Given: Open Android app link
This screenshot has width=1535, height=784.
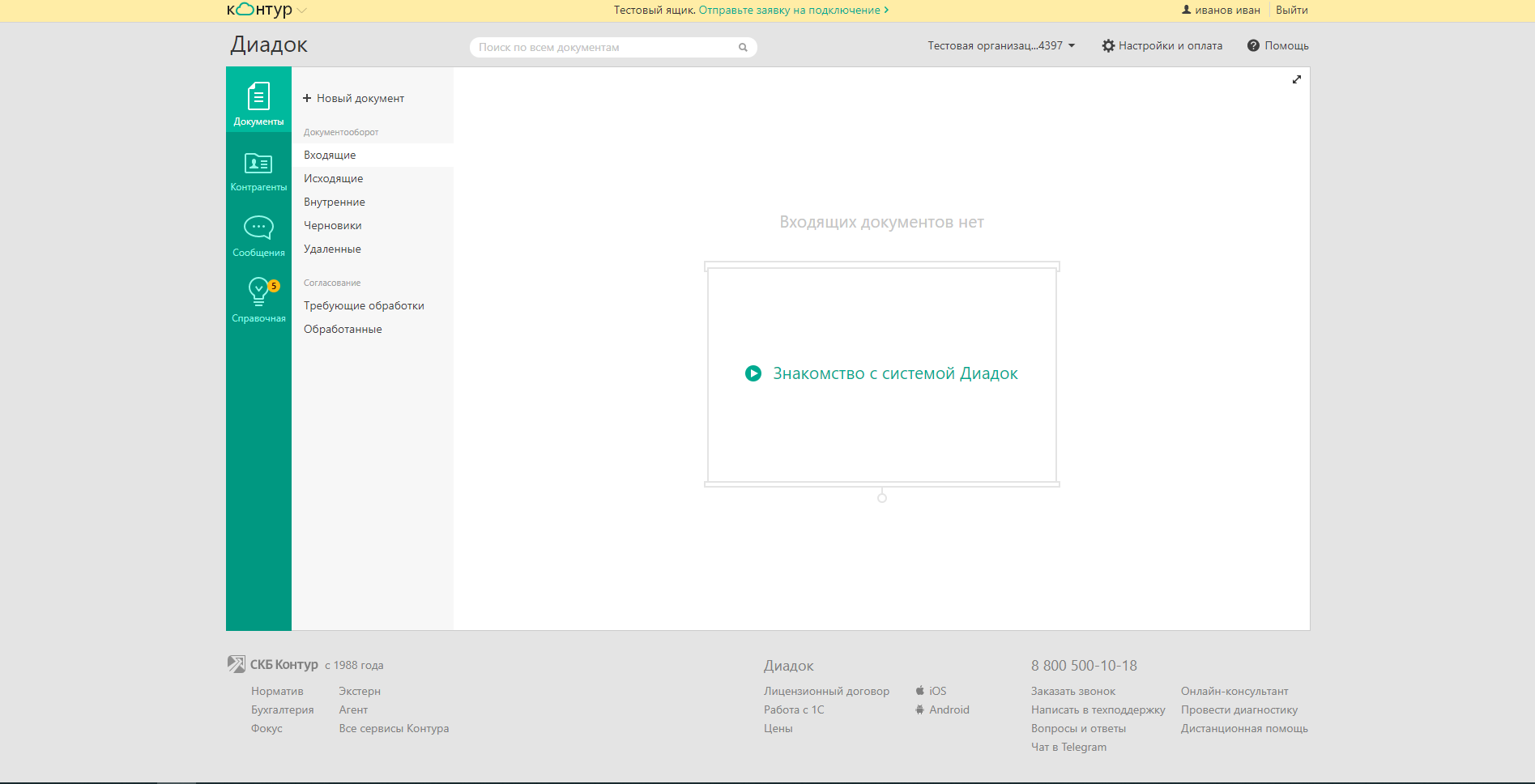Looking at the screenshot, I should (949, 709).
